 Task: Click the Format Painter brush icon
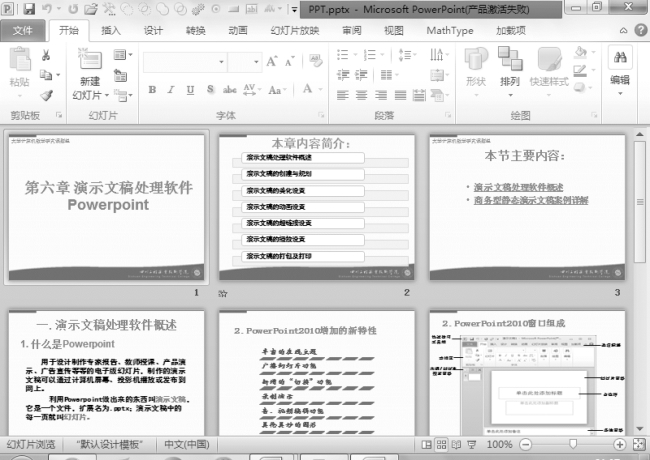[46, 95]
